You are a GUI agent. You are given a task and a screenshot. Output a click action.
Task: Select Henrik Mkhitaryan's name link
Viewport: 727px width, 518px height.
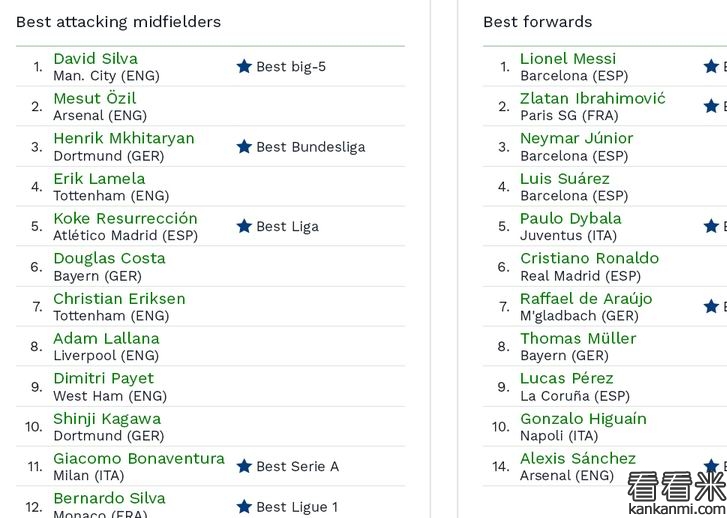123,139
